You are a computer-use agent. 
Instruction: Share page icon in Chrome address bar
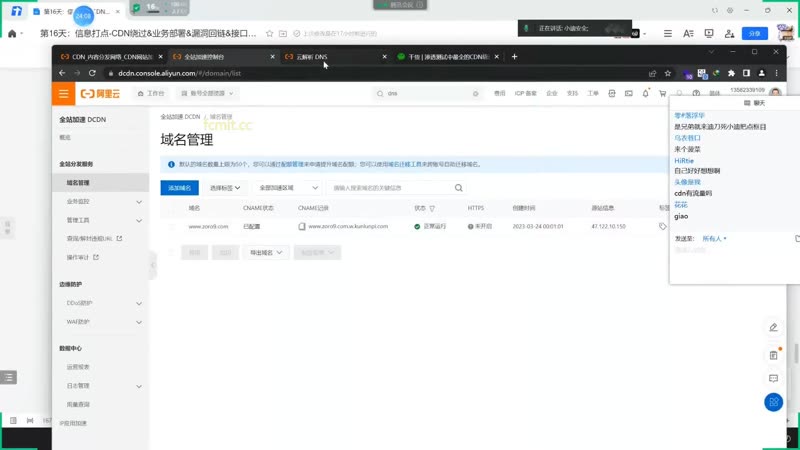(x=653, y=73)
